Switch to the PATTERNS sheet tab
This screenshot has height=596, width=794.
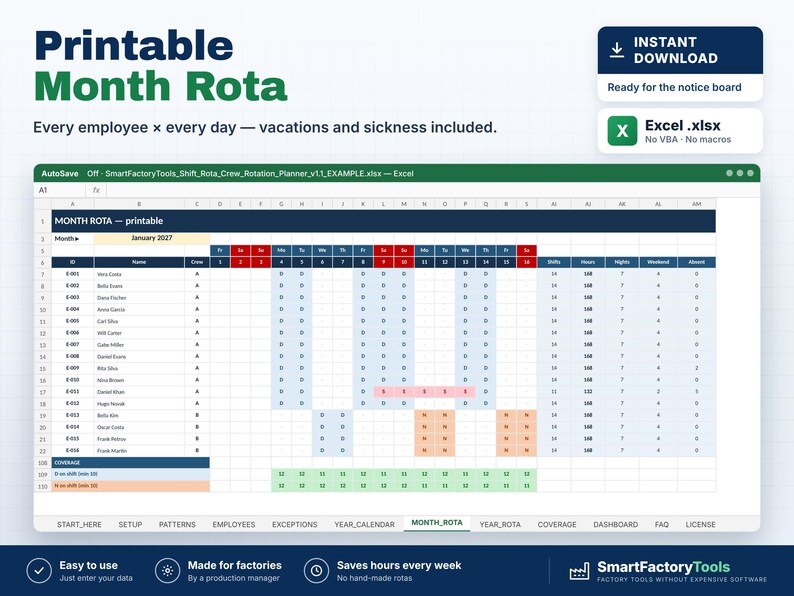(177, 525)
